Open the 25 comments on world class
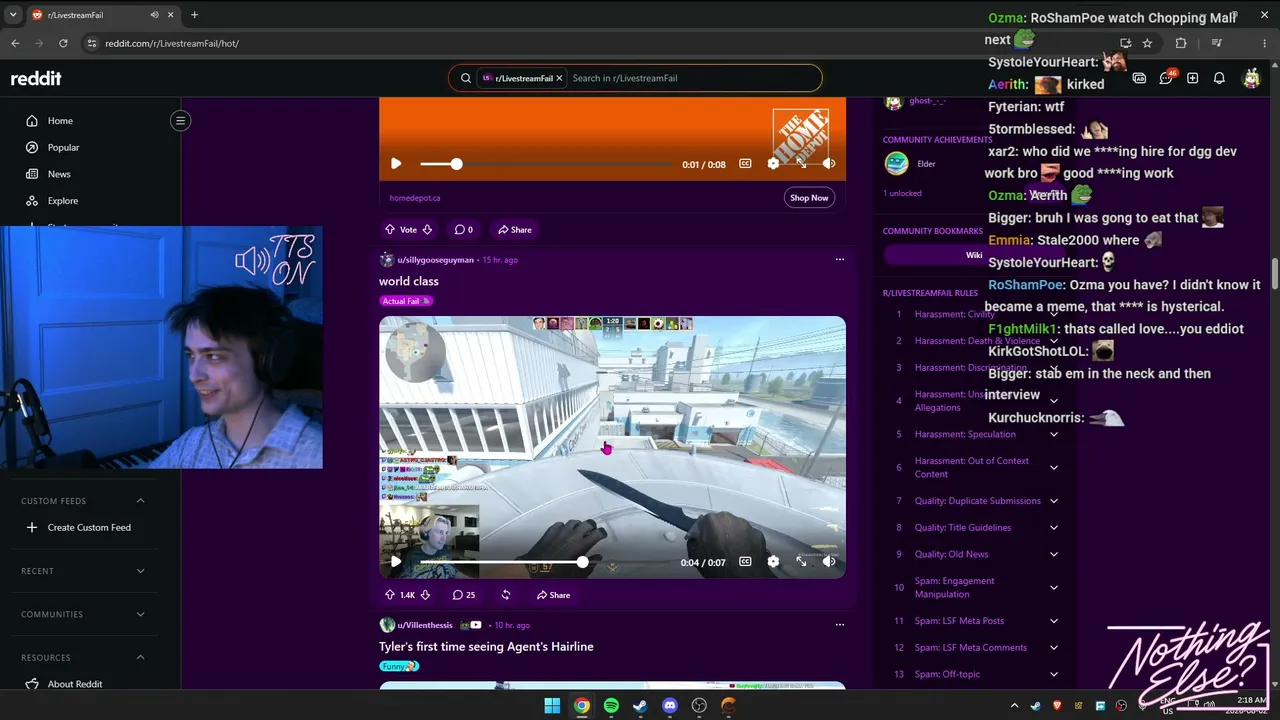1280x720 pixels. point(464,595)
